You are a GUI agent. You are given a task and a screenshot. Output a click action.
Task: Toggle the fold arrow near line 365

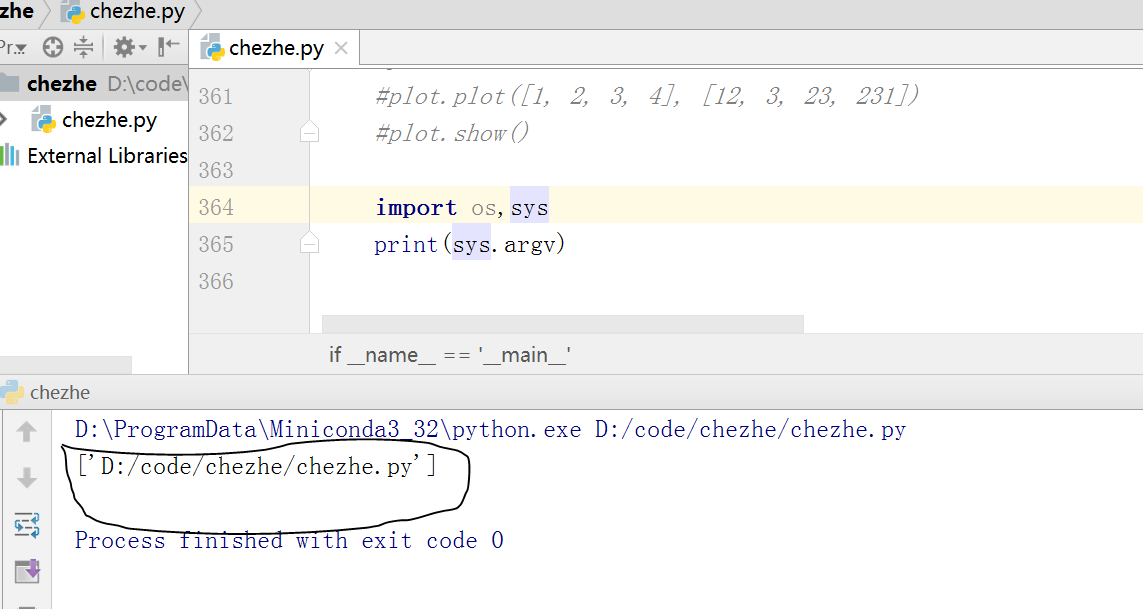(x=310, y=243)
